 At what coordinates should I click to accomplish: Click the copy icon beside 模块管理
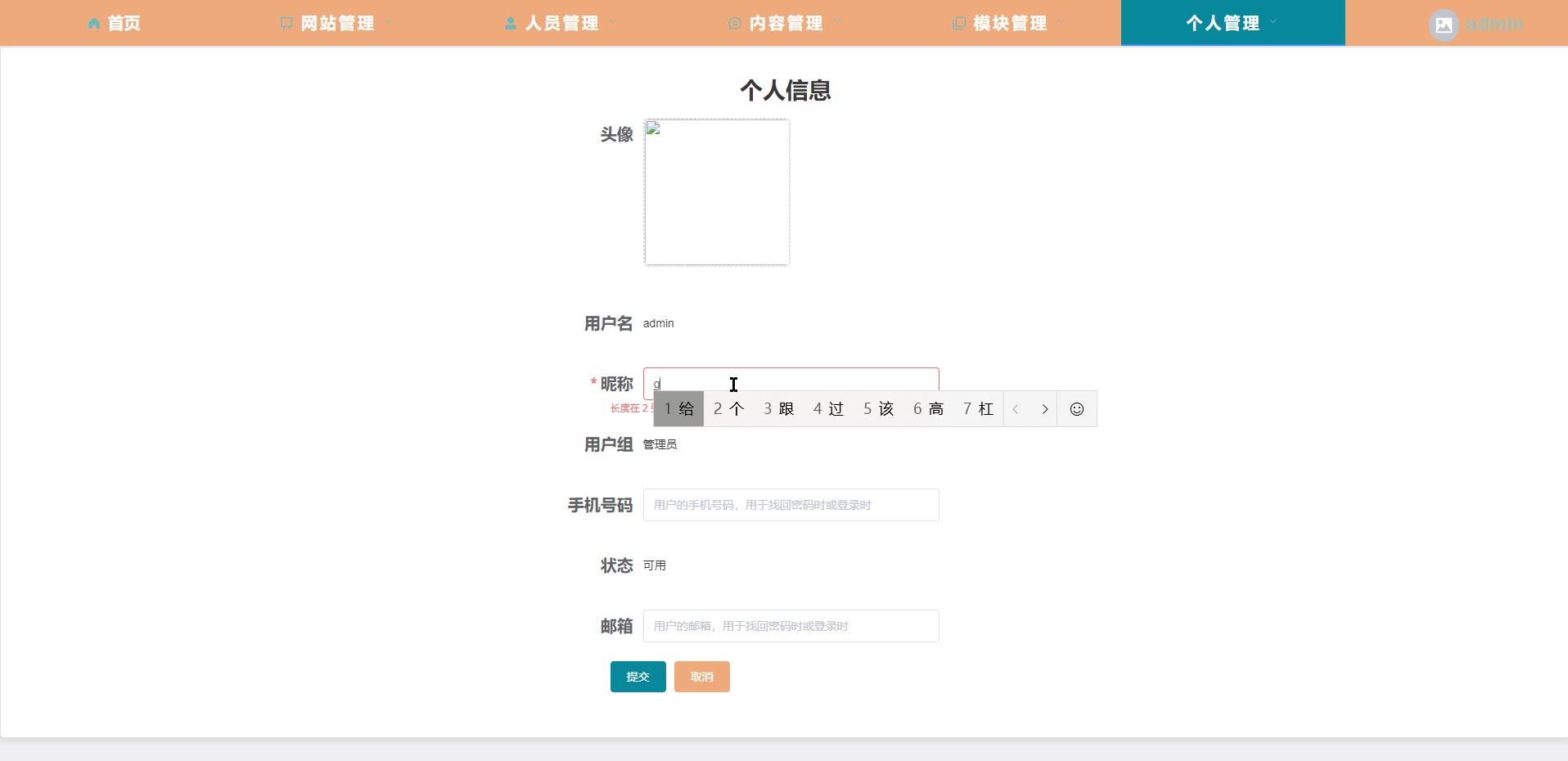[x=959, y=24]
